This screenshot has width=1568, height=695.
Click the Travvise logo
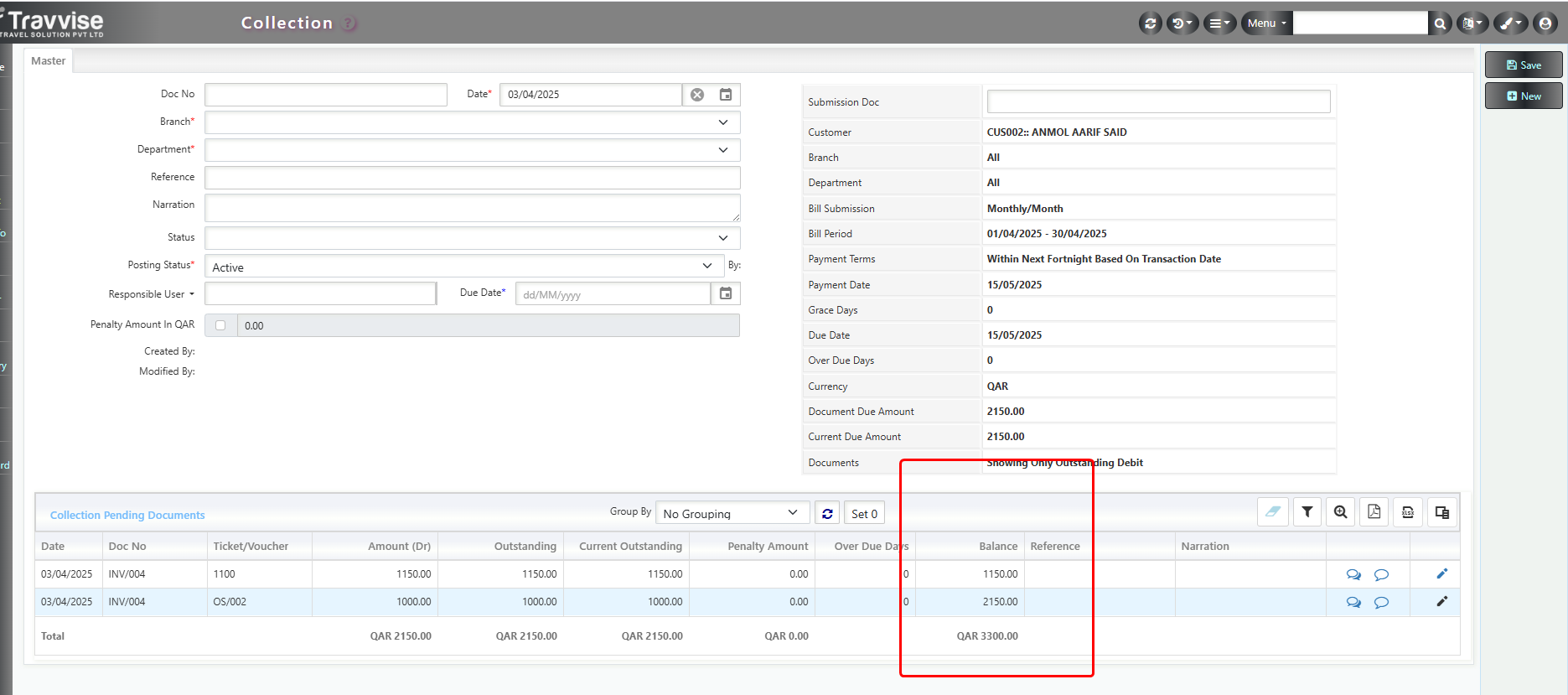click(x=54, y=23)
